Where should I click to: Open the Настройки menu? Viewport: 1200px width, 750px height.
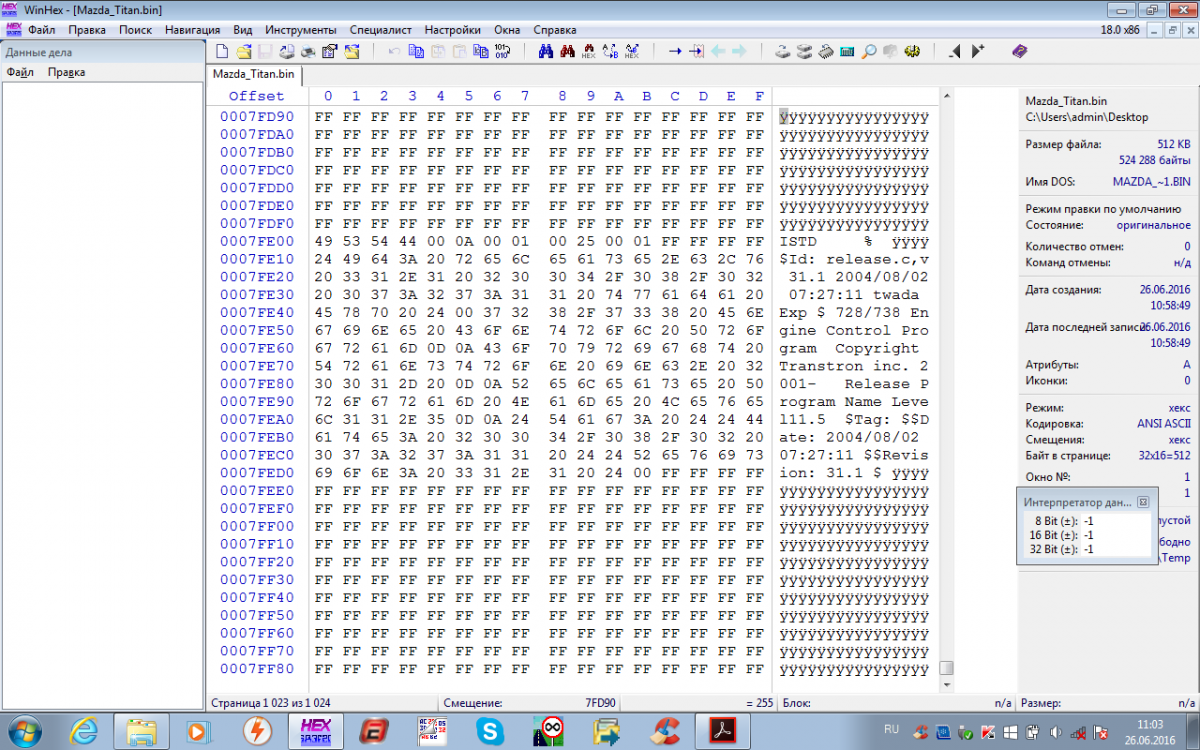(452, 30)
